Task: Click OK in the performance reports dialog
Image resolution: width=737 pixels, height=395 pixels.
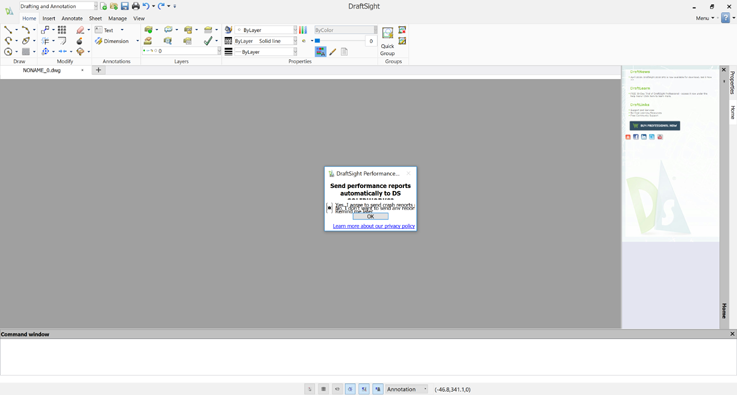Action: click(x=370, y=216)
